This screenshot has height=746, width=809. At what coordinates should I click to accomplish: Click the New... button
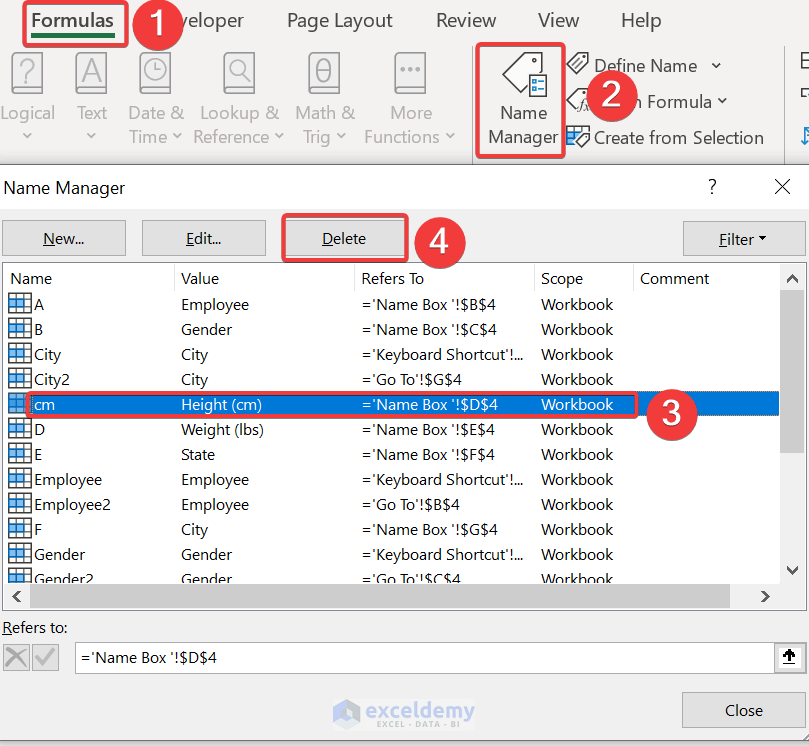coord(64,238)
